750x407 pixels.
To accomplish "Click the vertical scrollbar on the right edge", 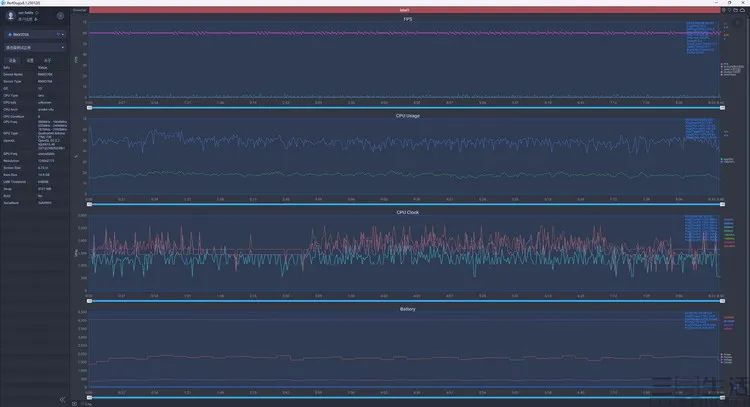I will pos(748,206).
